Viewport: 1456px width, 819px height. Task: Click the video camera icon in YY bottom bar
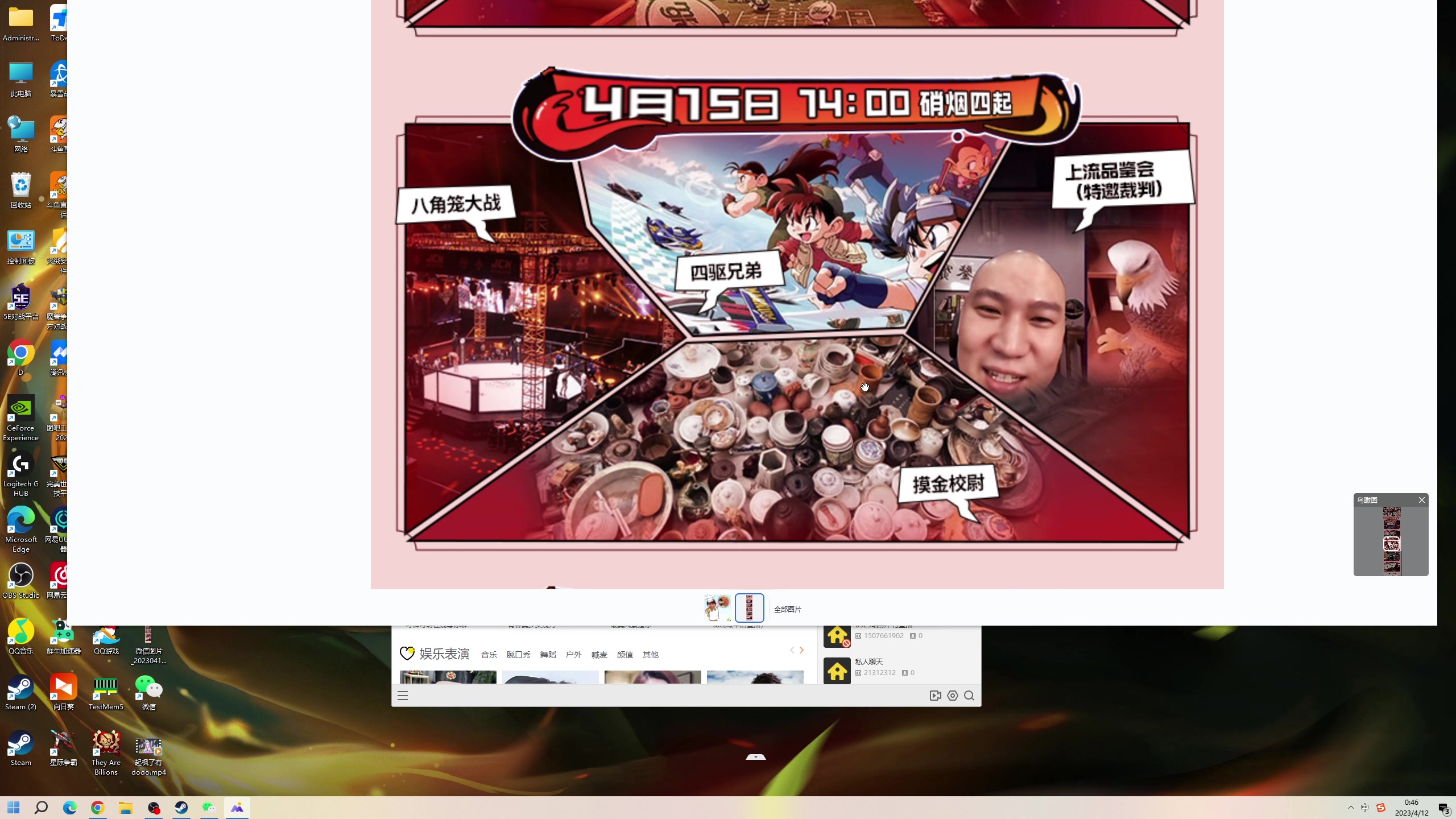pos(935,696)
